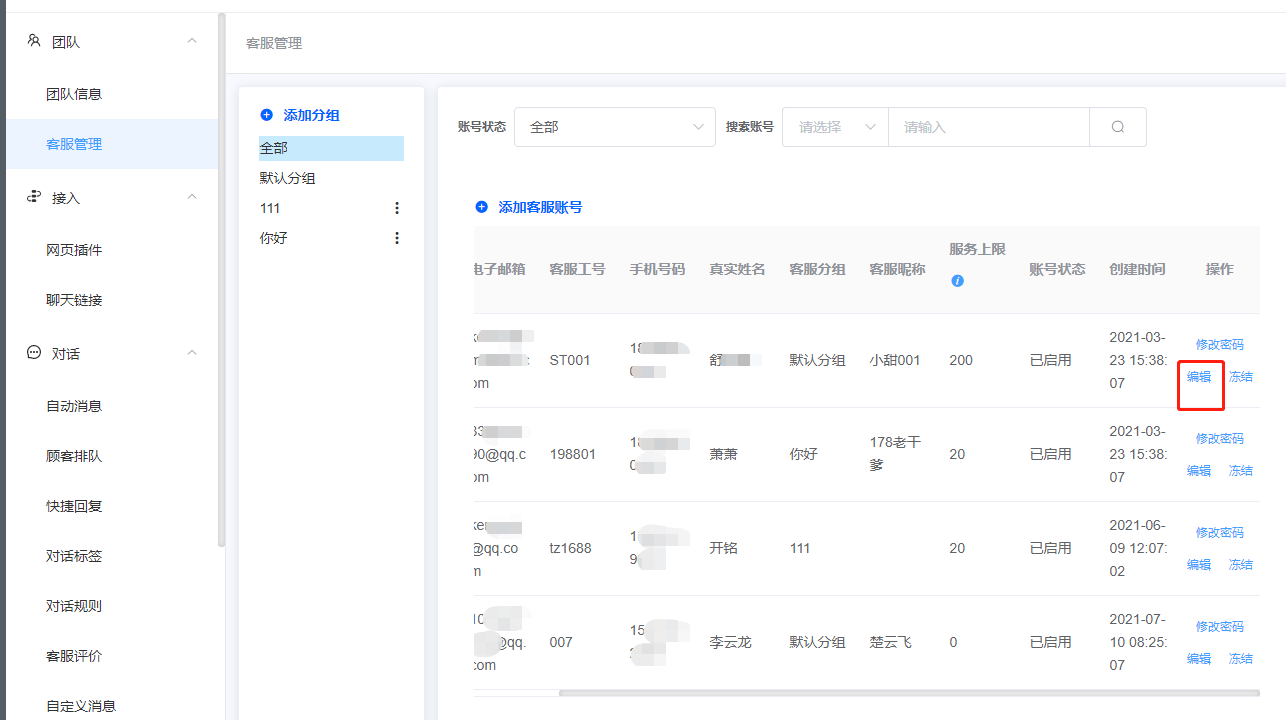Screen dimensions: 1286x720
Task: Click the nickname cell 小甜001
Action: pos(895,360)
